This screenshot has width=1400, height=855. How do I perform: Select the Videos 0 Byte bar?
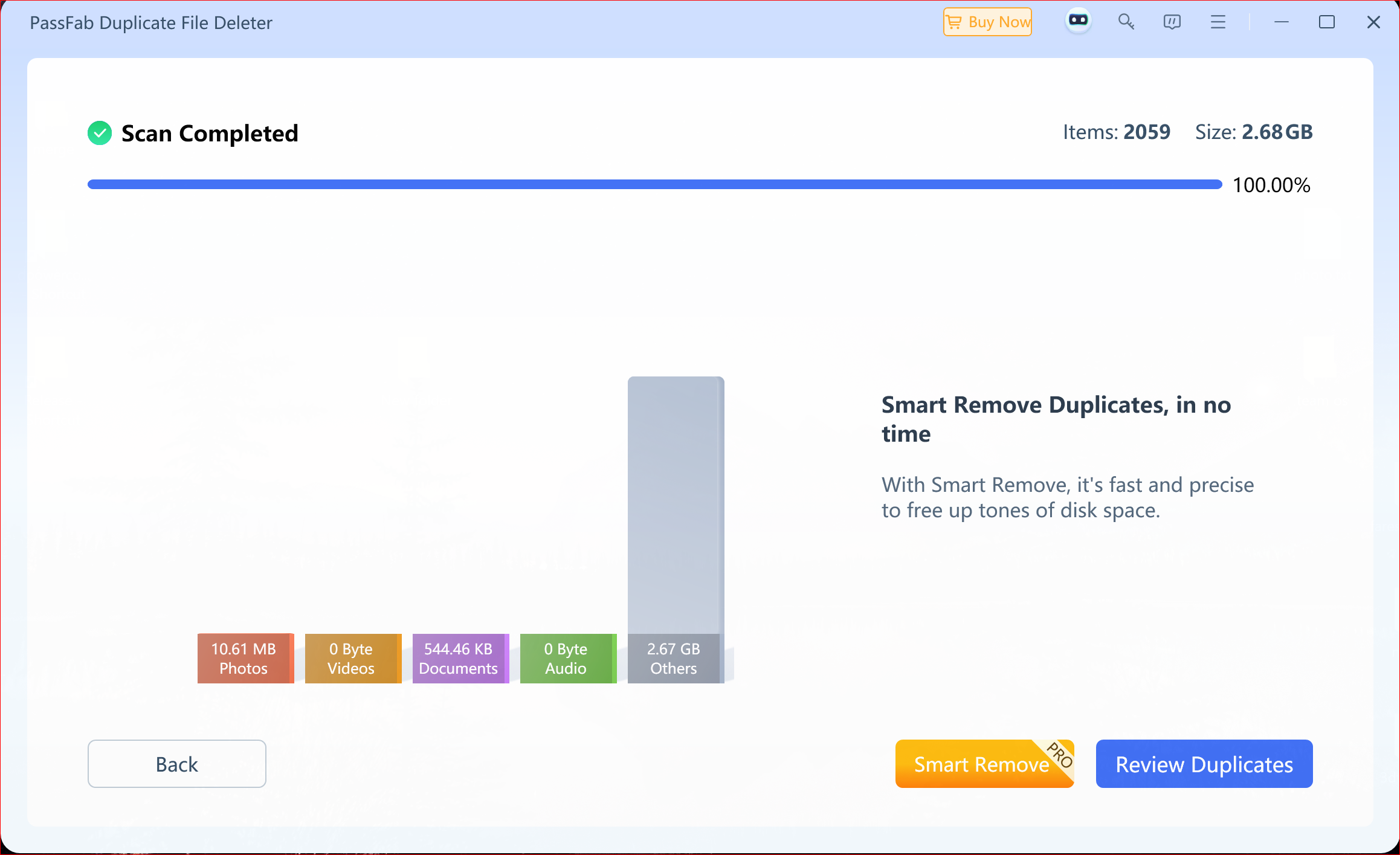click(353, 658)
